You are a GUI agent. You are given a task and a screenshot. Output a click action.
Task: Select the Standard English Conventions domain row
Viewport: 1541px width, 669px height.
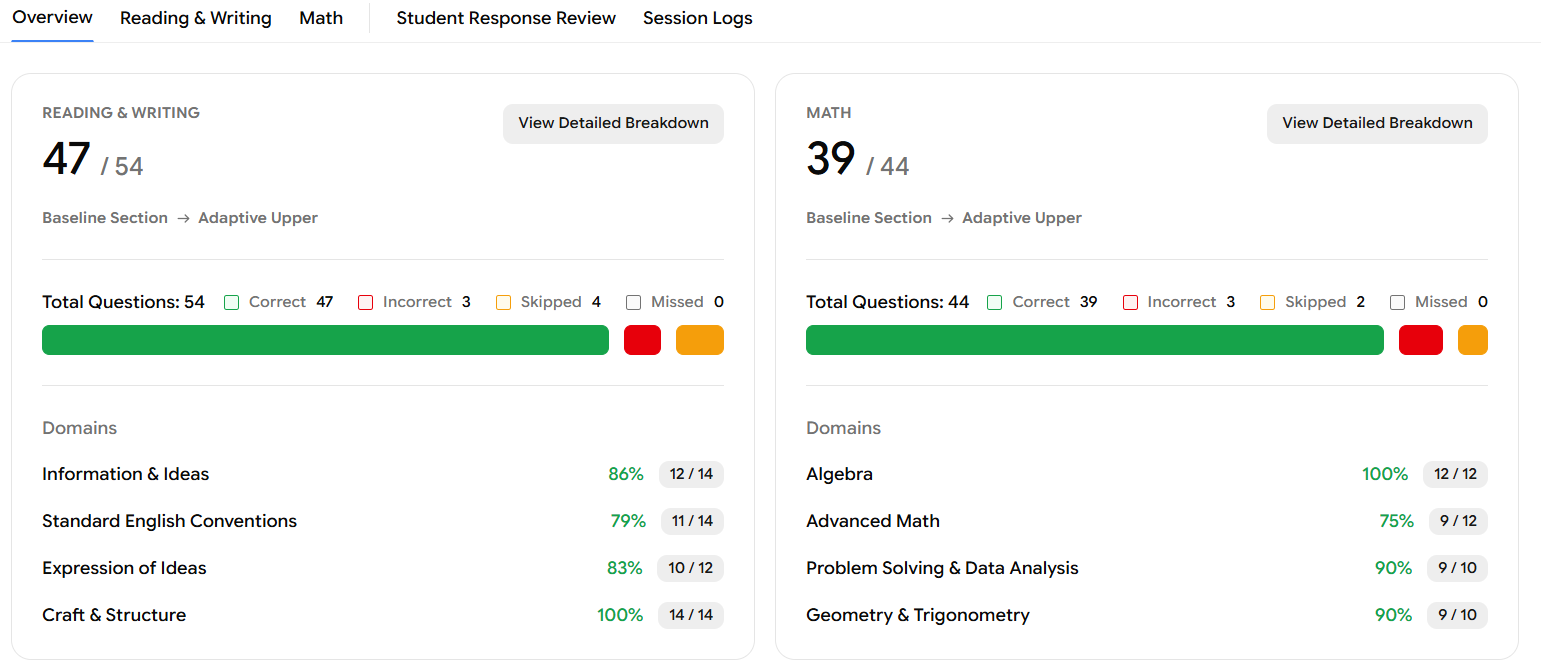click(x=169, y=521)
